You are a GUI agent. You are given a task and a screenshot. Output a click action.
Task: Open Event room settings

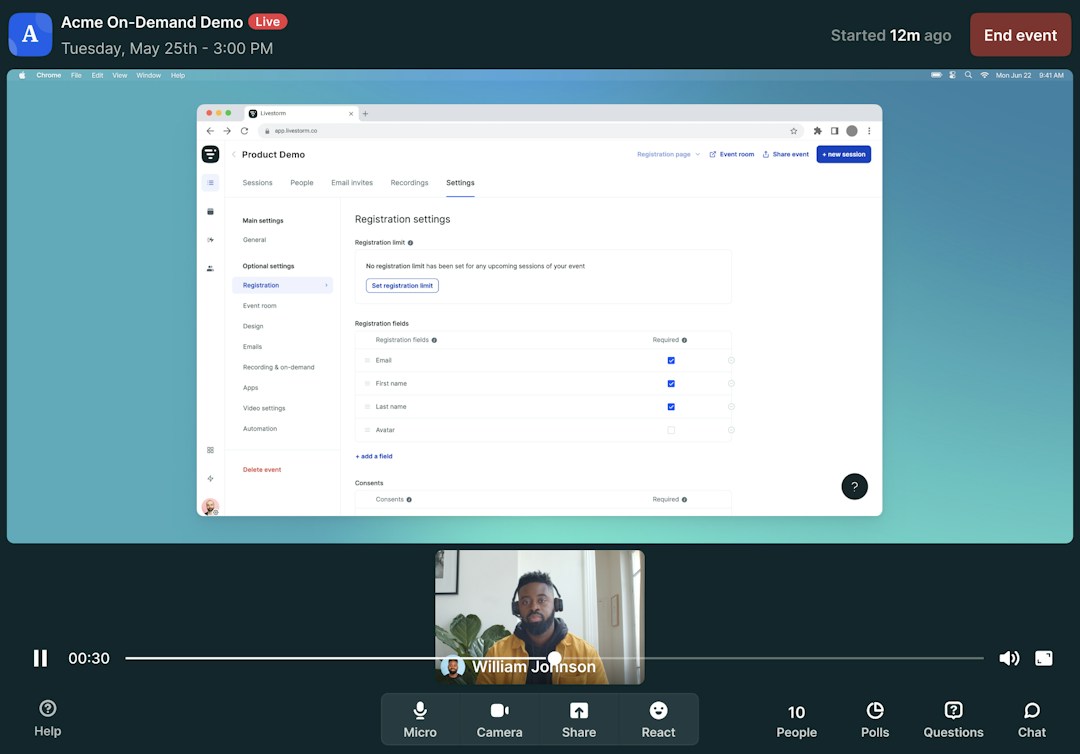[x=260, y=306]
